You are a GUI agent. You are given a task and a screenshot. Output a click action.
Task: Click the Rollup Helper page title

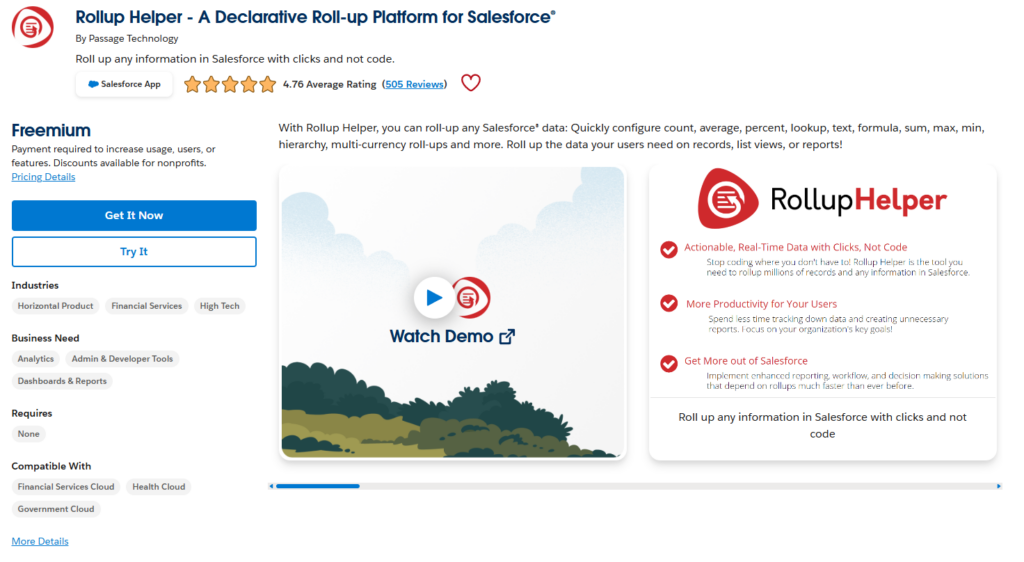pos(315,17)
